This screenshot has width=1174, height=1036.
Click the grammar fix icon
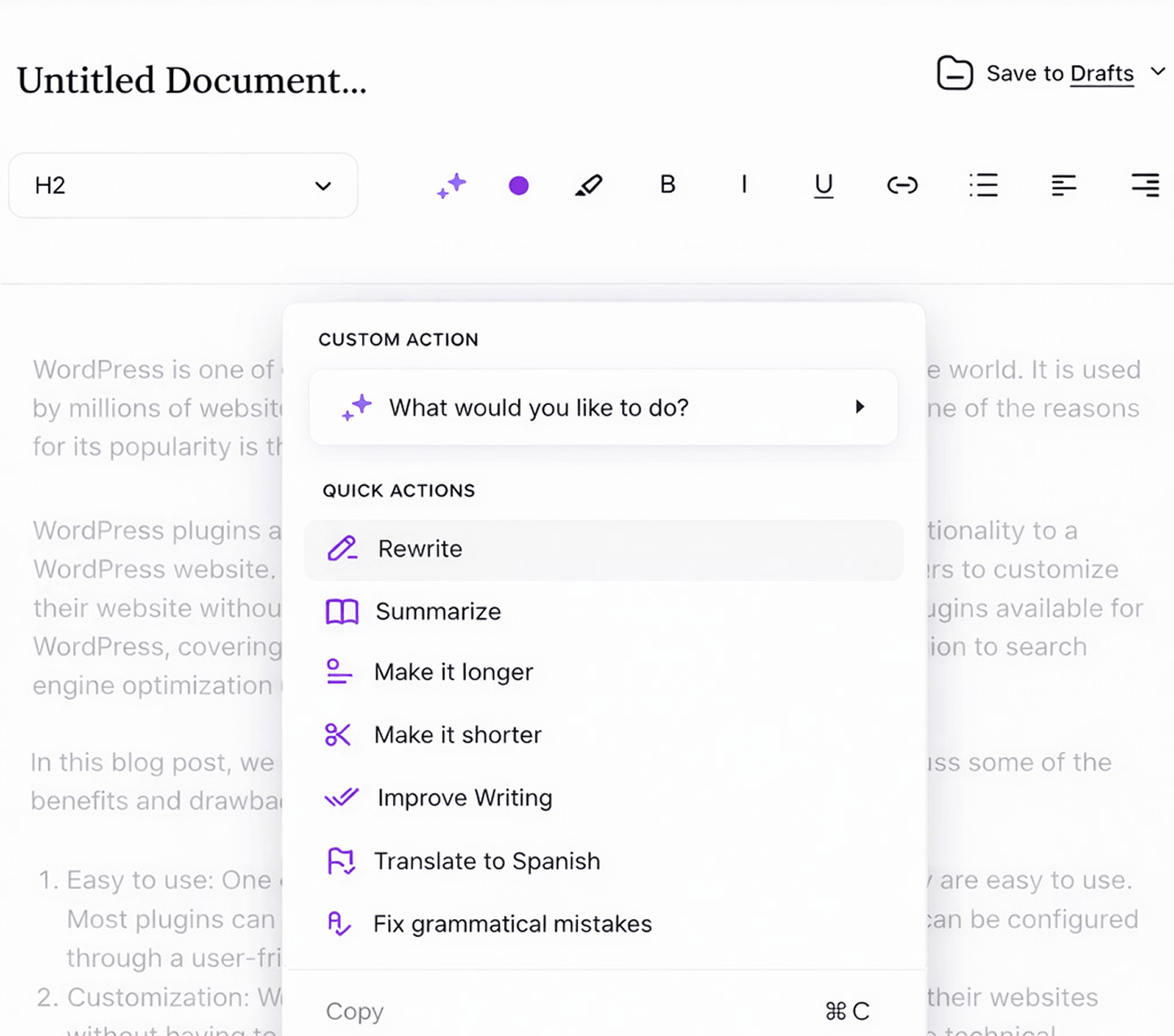pos(339,924)
